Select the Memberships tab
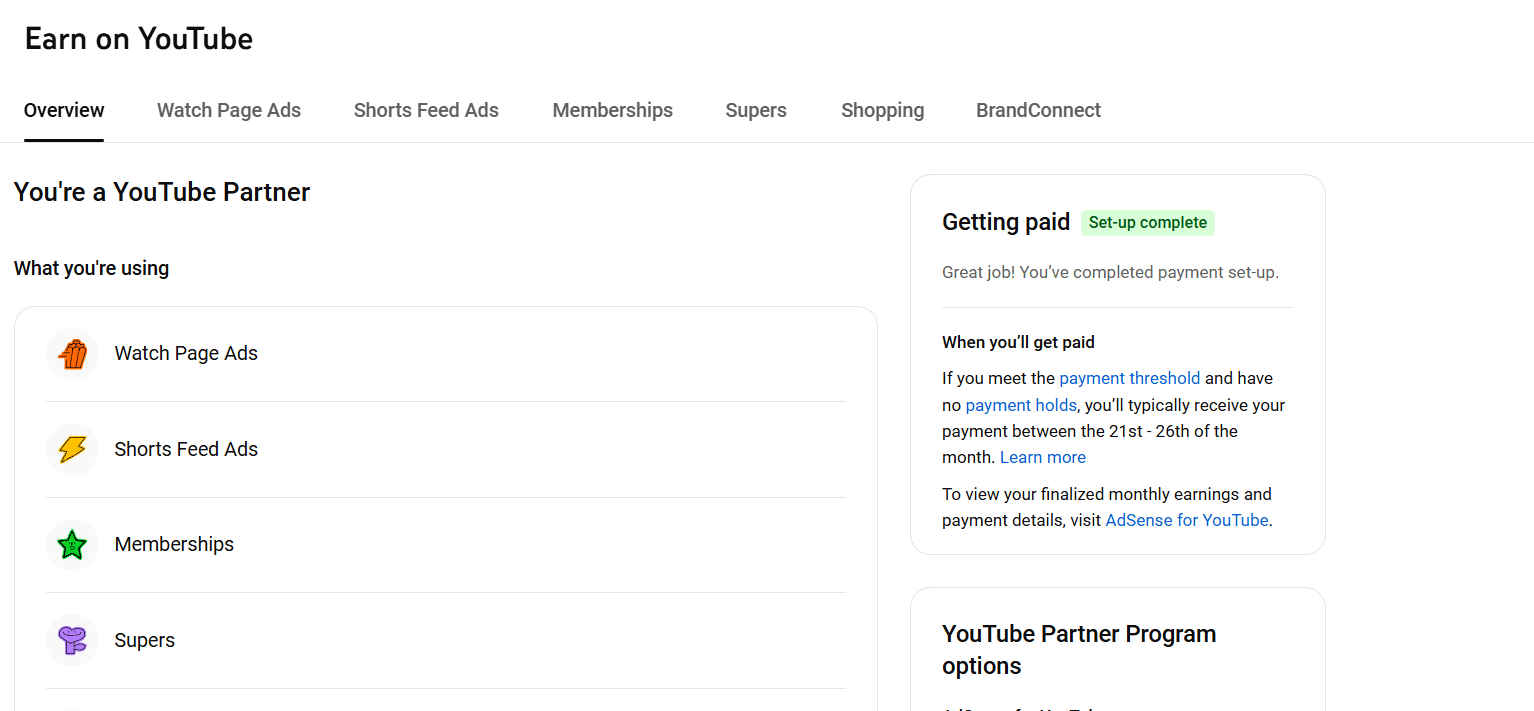Image resolution: width=1534 pixels, height=711 pixels. point(613,111)
